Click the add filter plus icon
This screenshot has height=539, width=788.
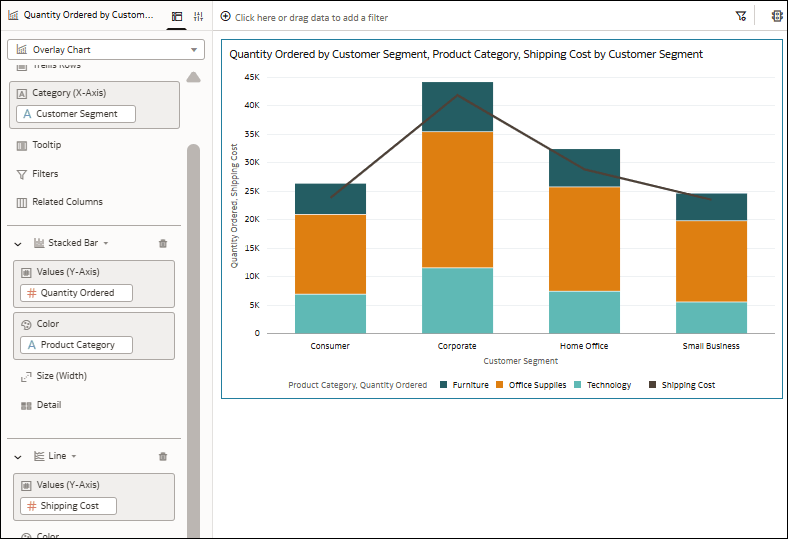[x=225, y=17]
